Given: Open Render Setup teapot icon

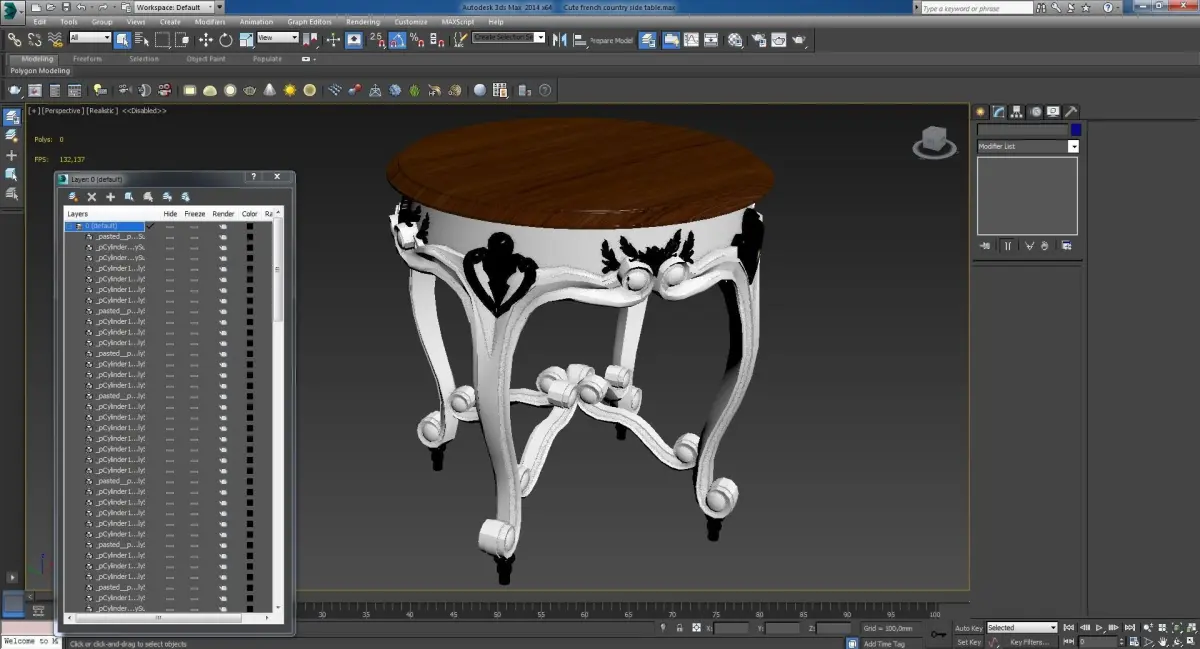Looking at the screenshot, I should [758, 40].
